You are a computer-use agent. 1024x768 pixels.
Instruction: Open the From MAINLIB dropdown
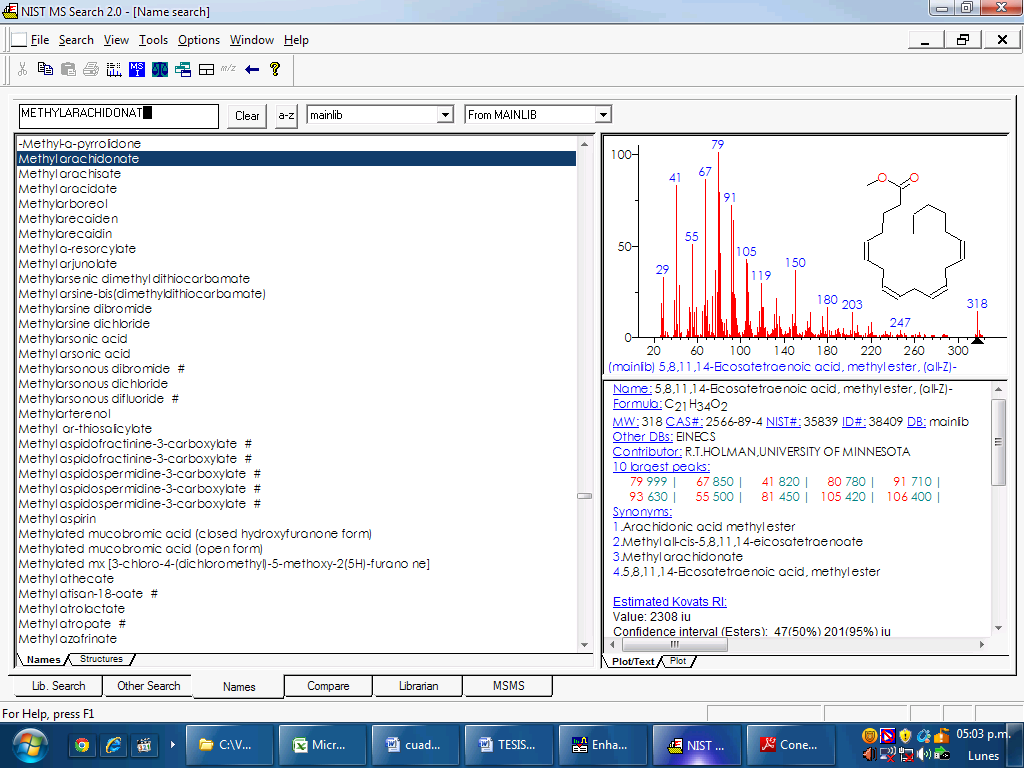(603, 115)
